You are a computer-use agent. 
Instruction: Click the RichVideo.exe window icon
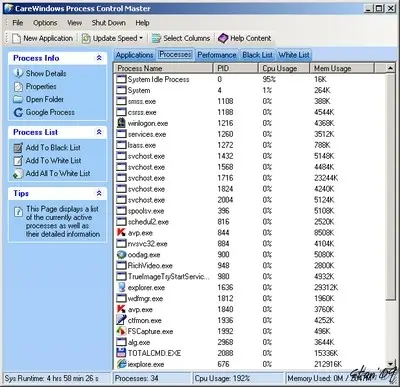[121, 265]
